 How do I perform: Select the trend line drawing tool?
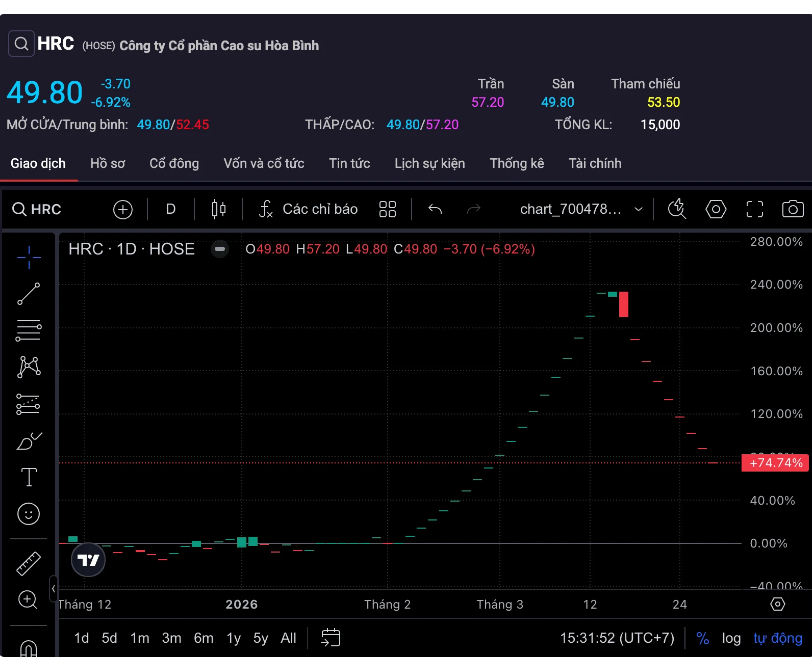(x=29, y=294)
